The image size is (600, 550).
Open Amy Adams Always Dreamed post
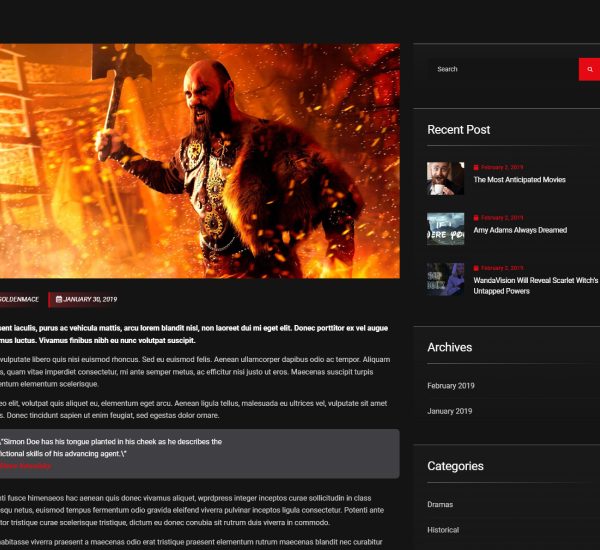click(520, 230)
